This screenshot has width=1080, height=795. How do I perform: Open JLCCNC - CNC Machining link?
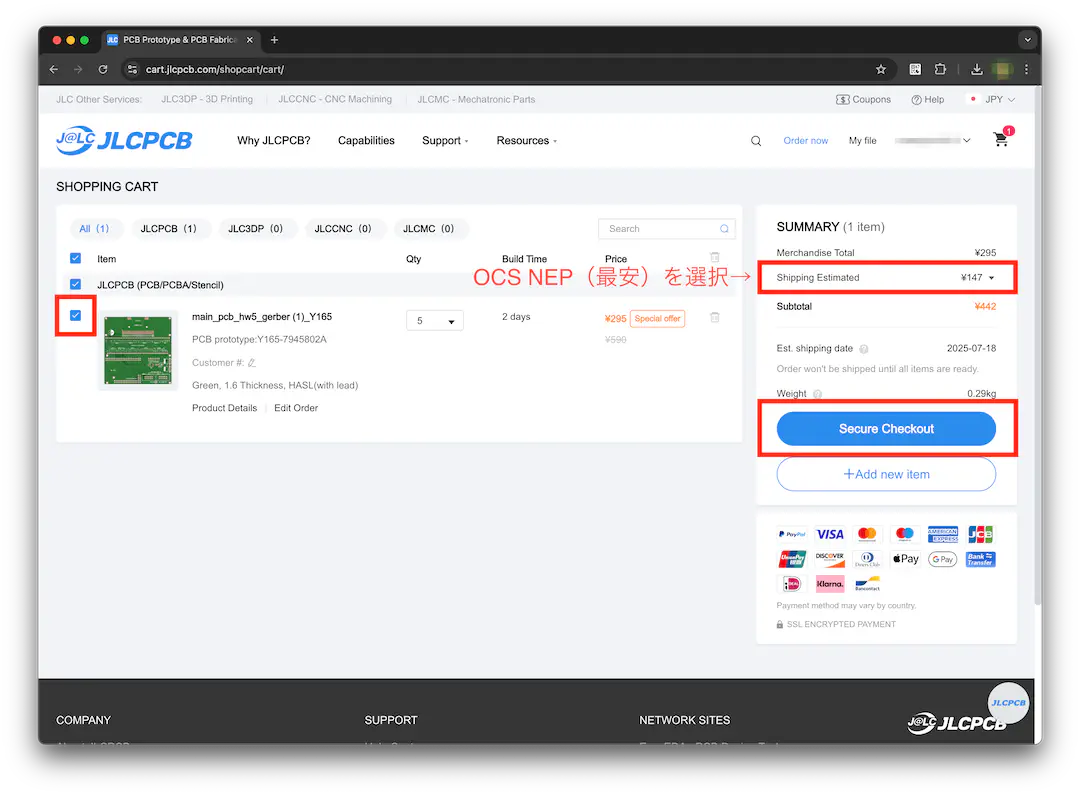[335, 99]
